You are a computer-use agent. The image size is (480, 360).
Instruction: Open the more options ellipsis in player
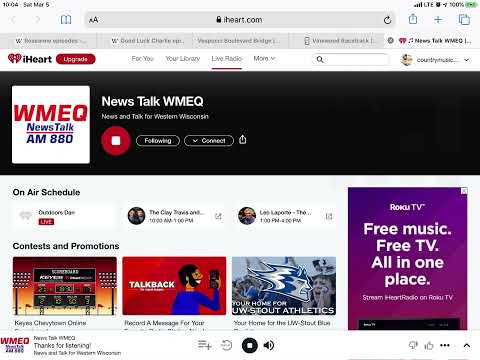coord(445,345)
